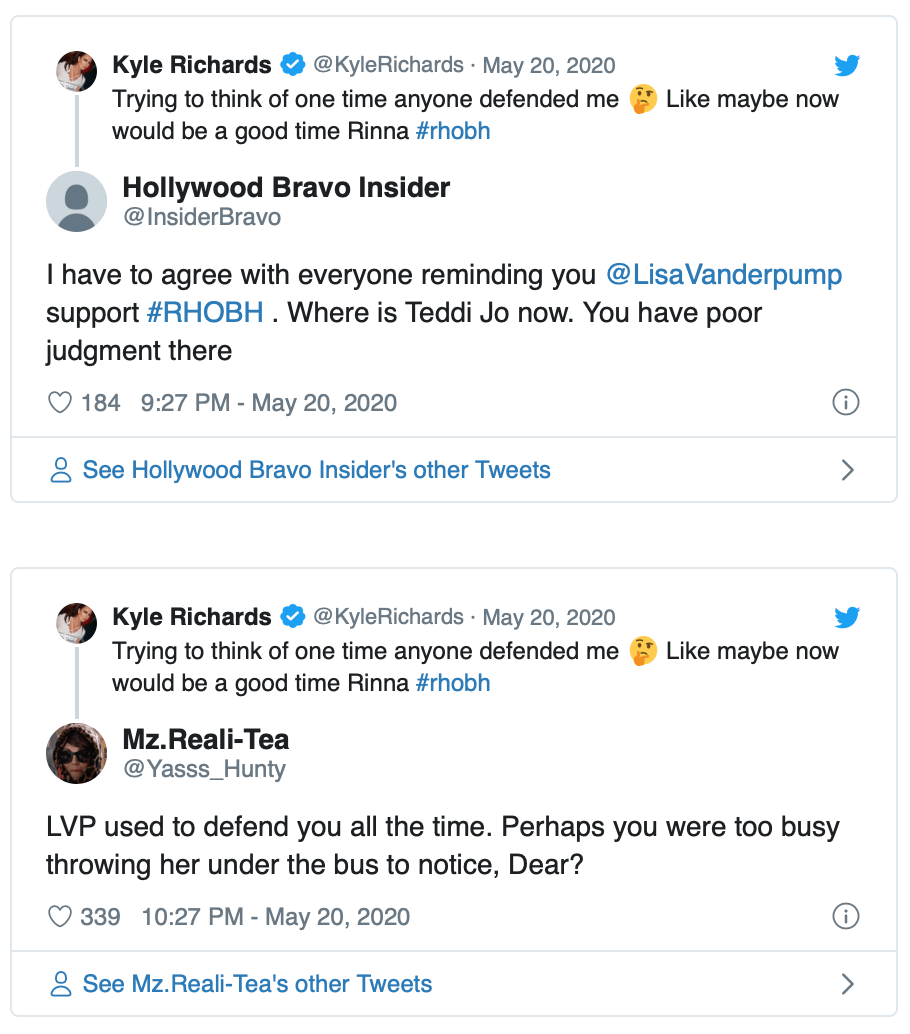Screen dimensions: 910x1034
Task: Open the @LisaVanderpump mention link
Action: (724, 275)
